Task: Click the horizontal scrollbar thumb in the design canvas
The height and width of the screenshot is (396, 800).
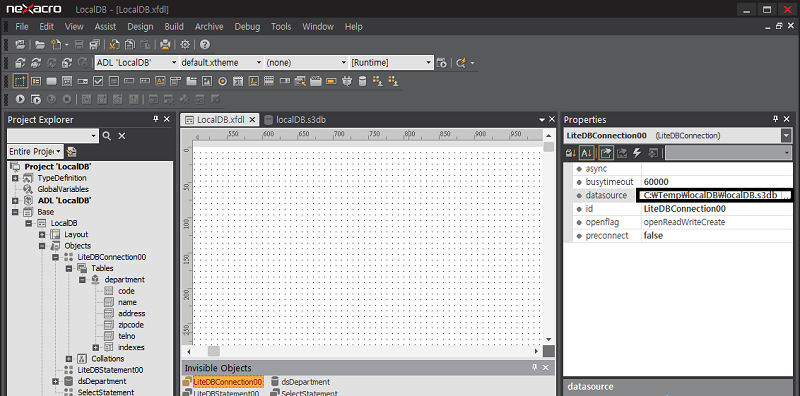Action: coord(214,351)
